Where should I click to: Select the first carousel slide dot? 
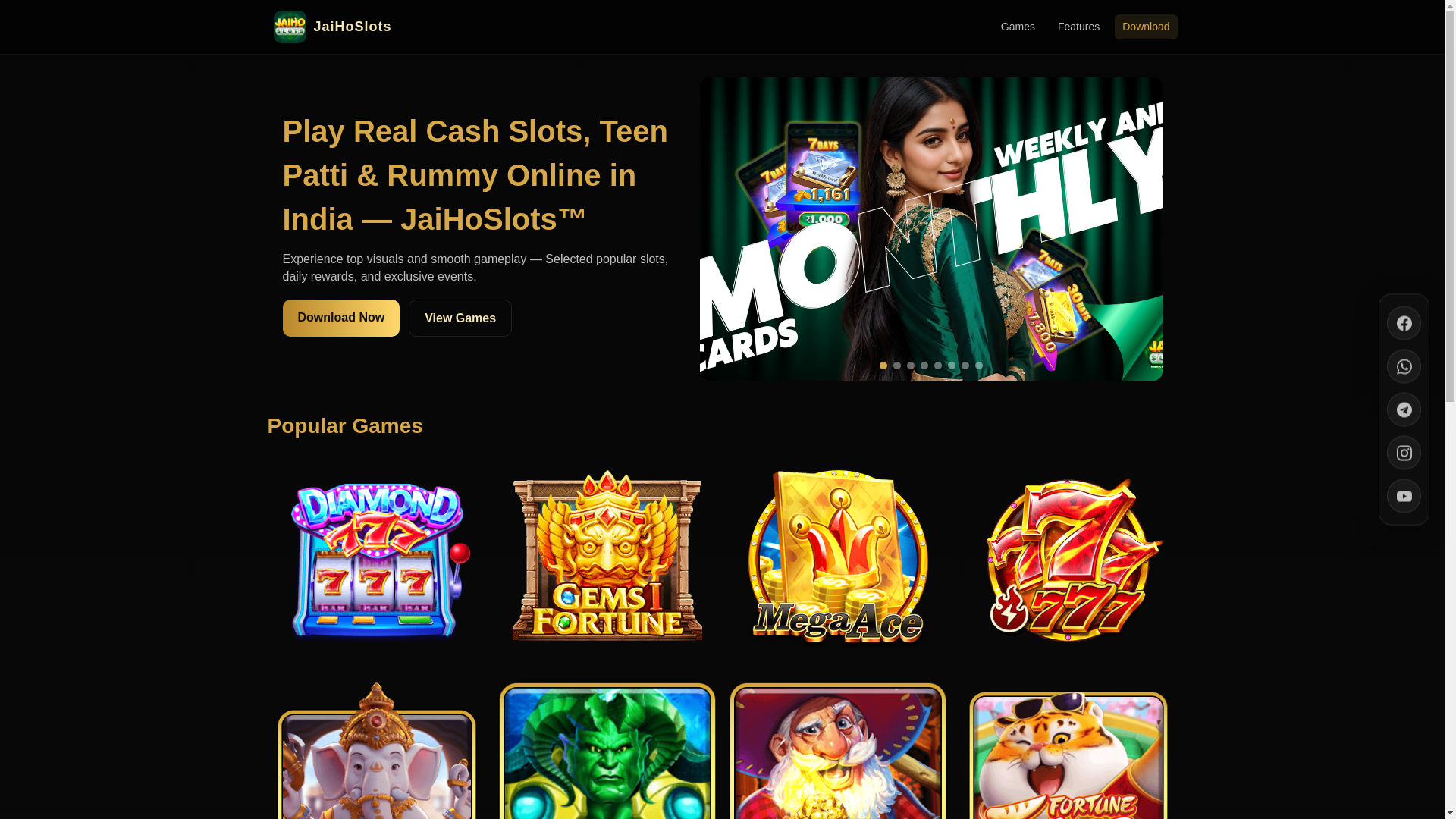(x=883, y=366)
